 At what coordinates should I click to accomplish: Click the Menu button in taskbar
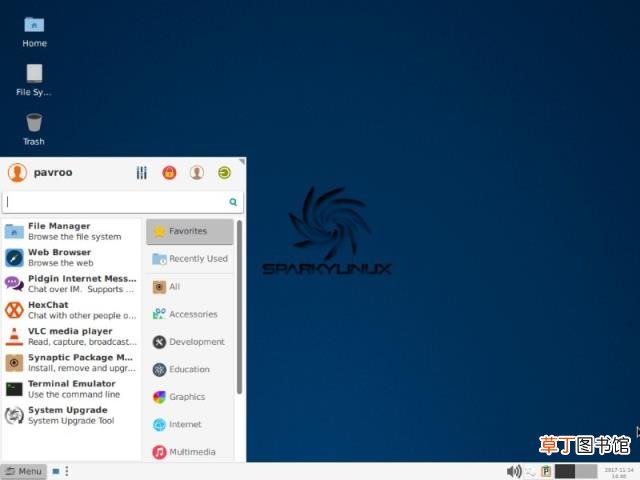24,471
